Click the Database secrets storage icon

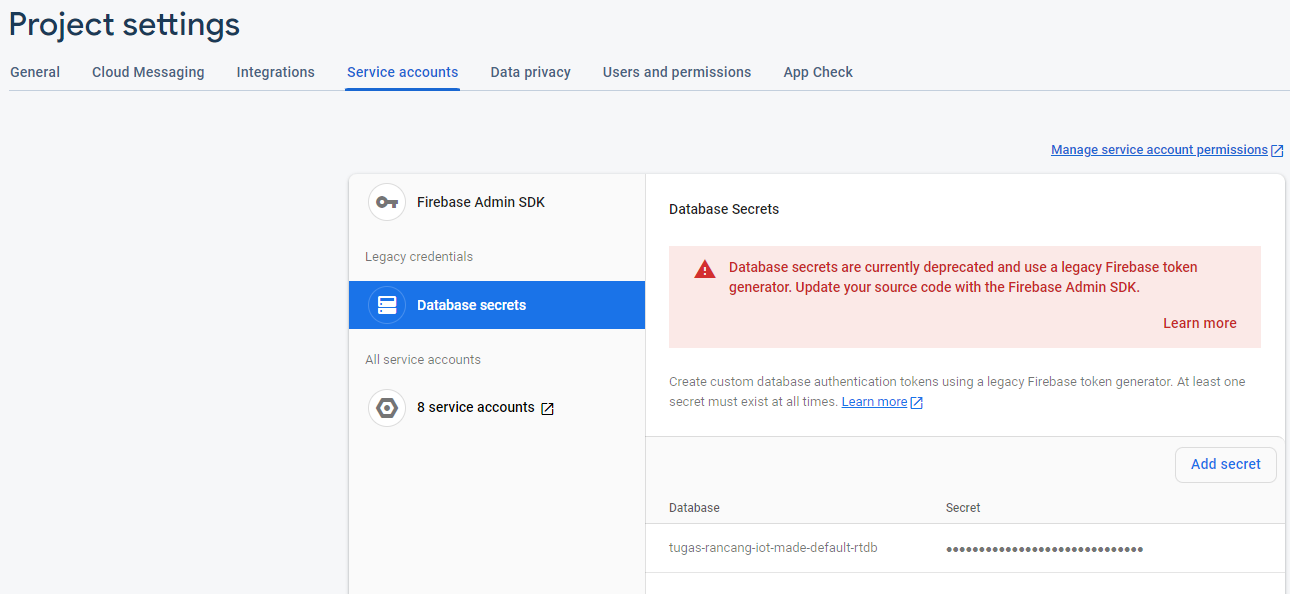pos(387,305)
